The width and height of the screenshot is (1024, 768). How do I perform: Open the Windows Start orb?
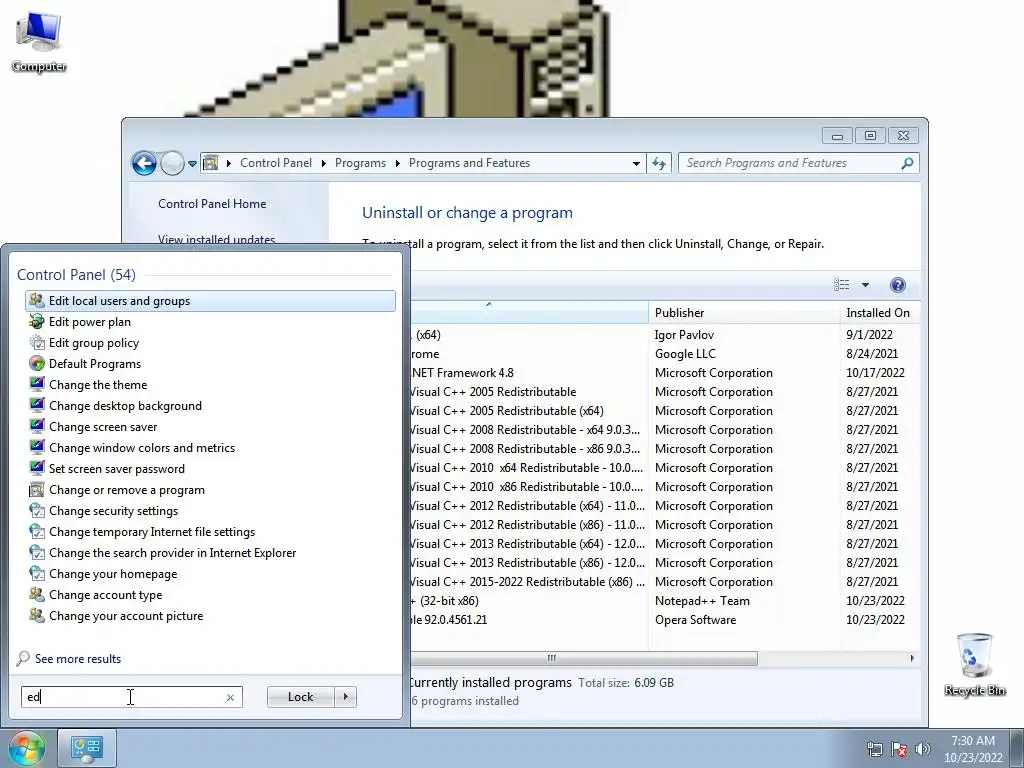coord(26,748)
